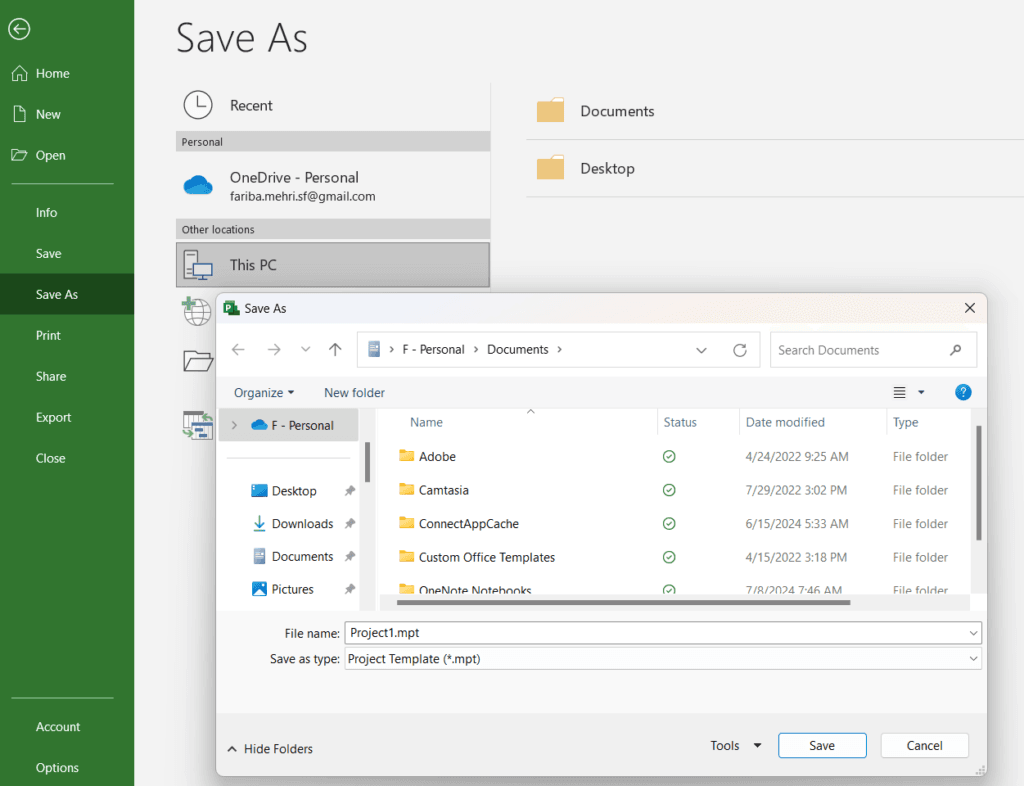1024x786 pixels.
Task: Open the Tools dropdown
Action: pos(734,745)
